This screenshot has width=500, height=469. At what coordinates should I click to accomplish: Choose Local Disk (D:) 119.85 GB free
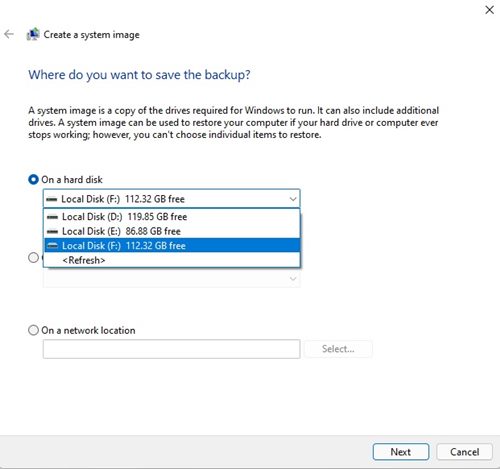[172, 217]
